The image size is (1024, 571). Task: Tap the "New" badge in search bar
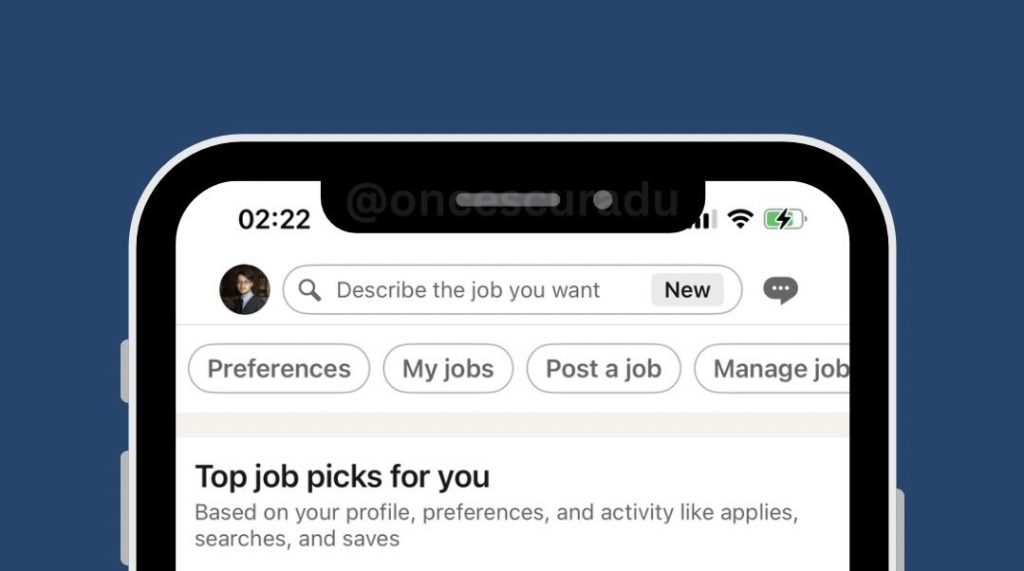click(x=687, y=290)
